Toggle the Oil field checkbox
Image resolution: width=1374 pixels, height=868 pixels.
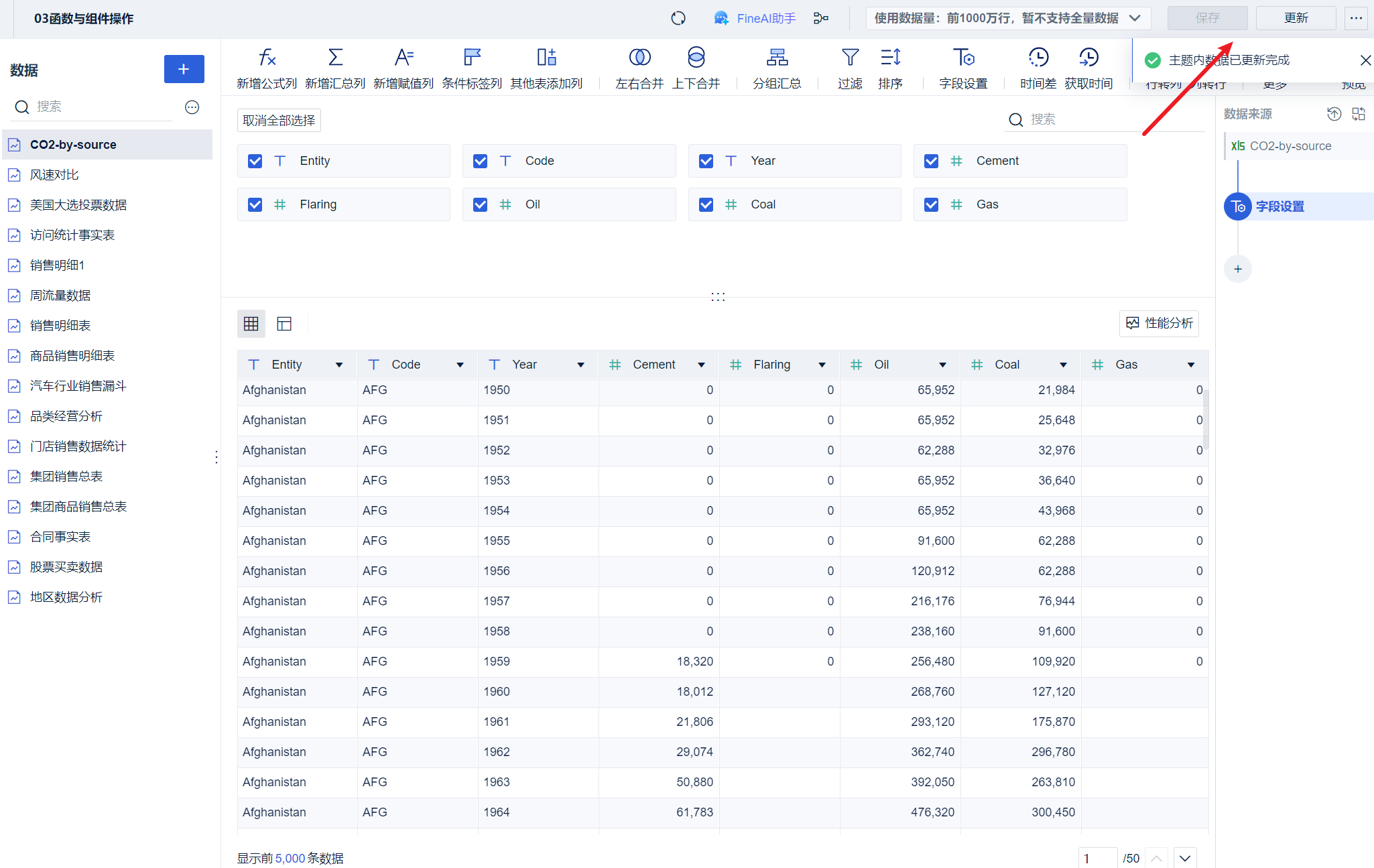480,204
